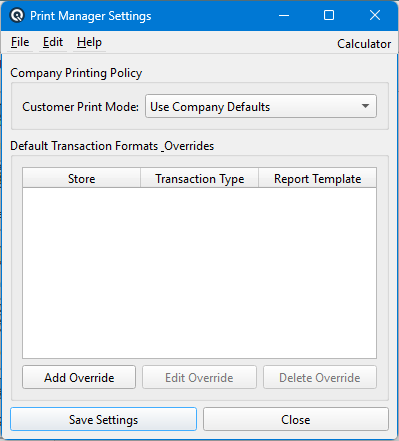Sort by the Store column header
The width and height of the screenshot is (399, 441).
pos(82,179)
